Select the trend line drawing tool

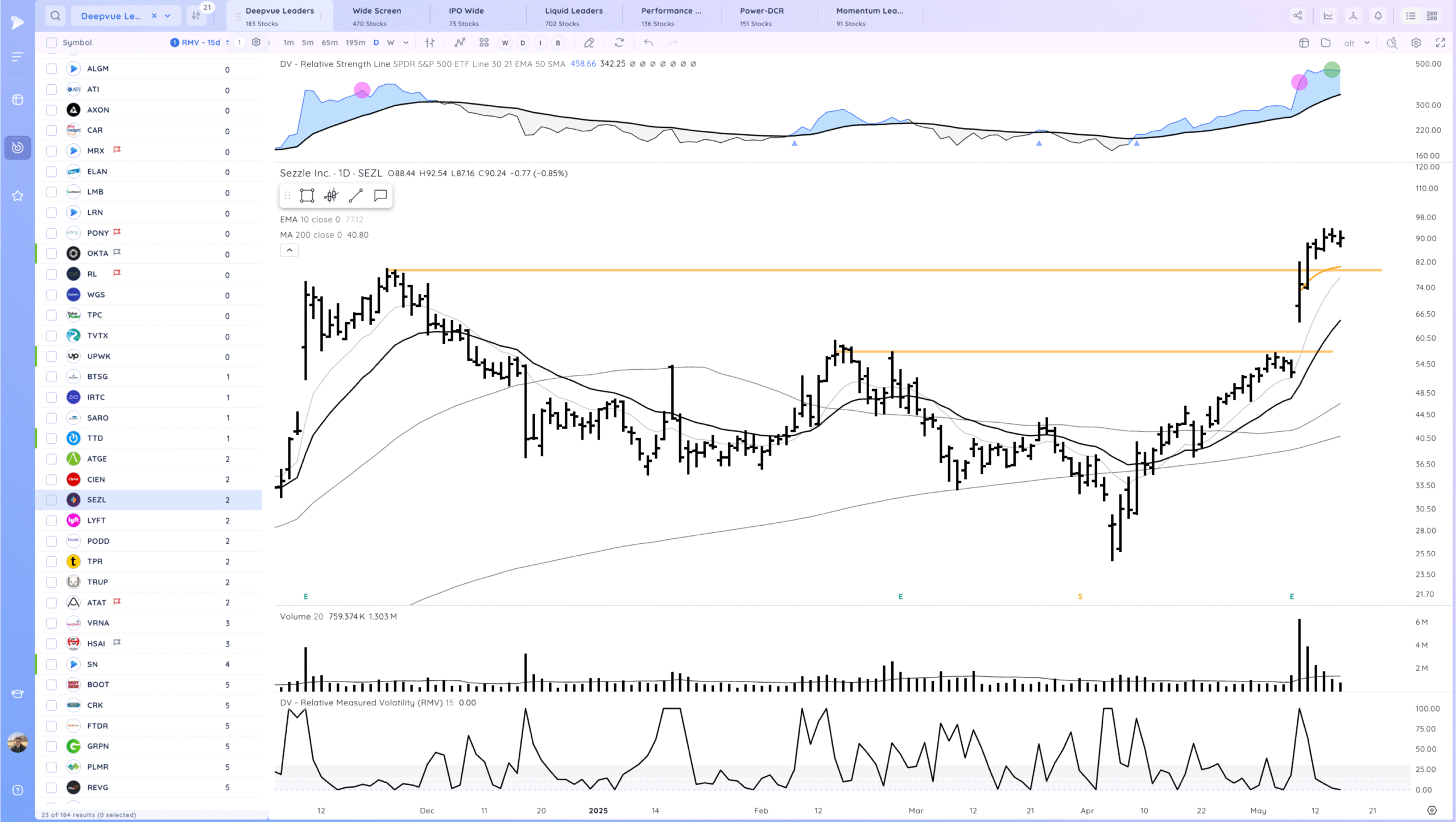(355, 196)
